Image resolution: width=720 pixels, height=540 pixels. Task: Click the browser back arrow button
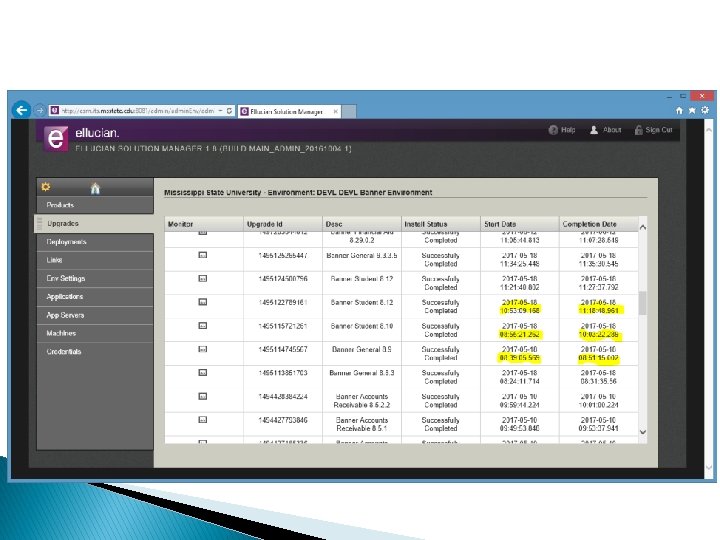[21, 110]
